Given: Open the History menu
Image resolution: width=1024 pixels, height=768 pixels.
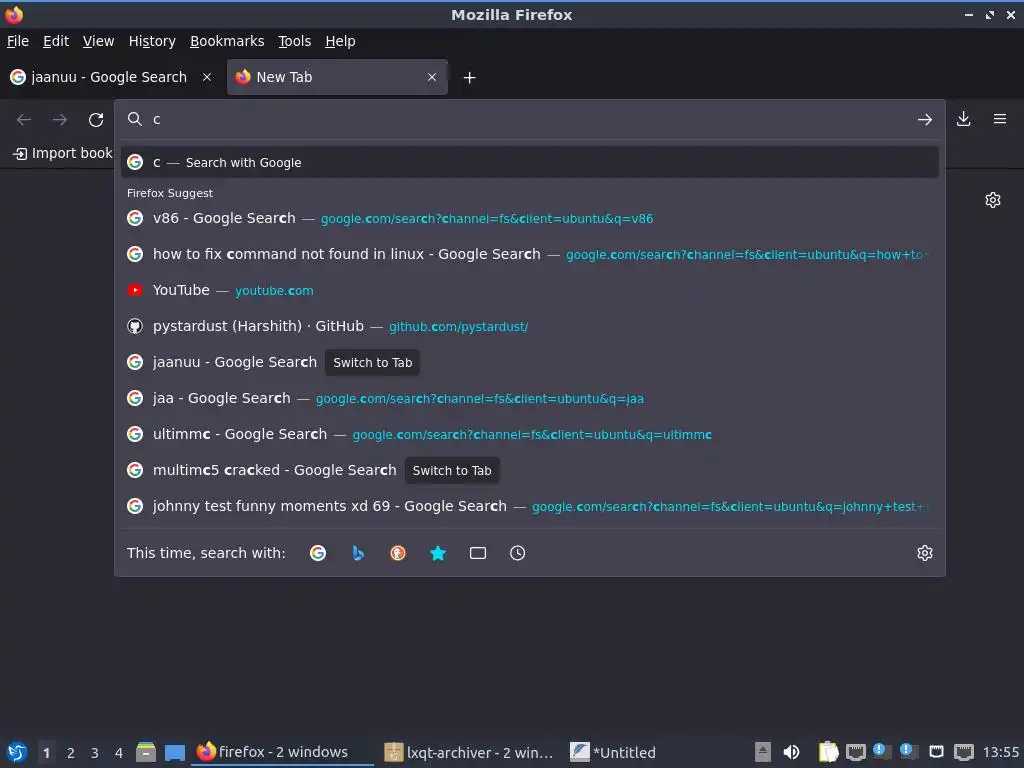Looking at the screenshot, I should click(152, 41).
